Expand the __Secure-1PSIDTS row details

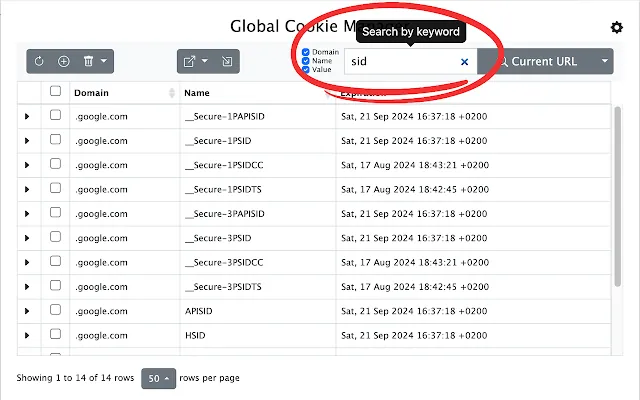click(27, 189)
